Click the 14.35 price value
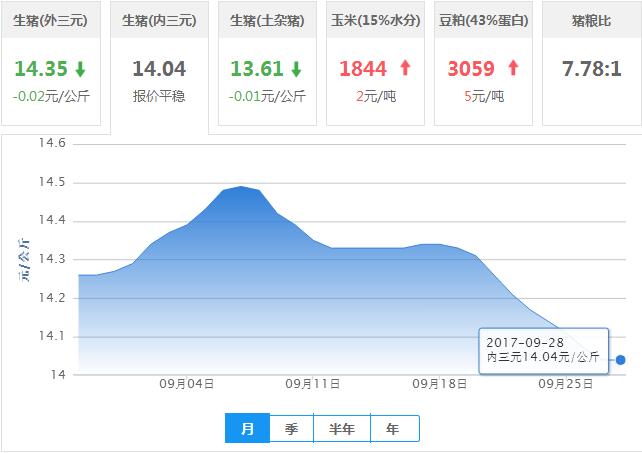Image resolution: width=642 pixels, height=453 pixels. pos(41,69)
